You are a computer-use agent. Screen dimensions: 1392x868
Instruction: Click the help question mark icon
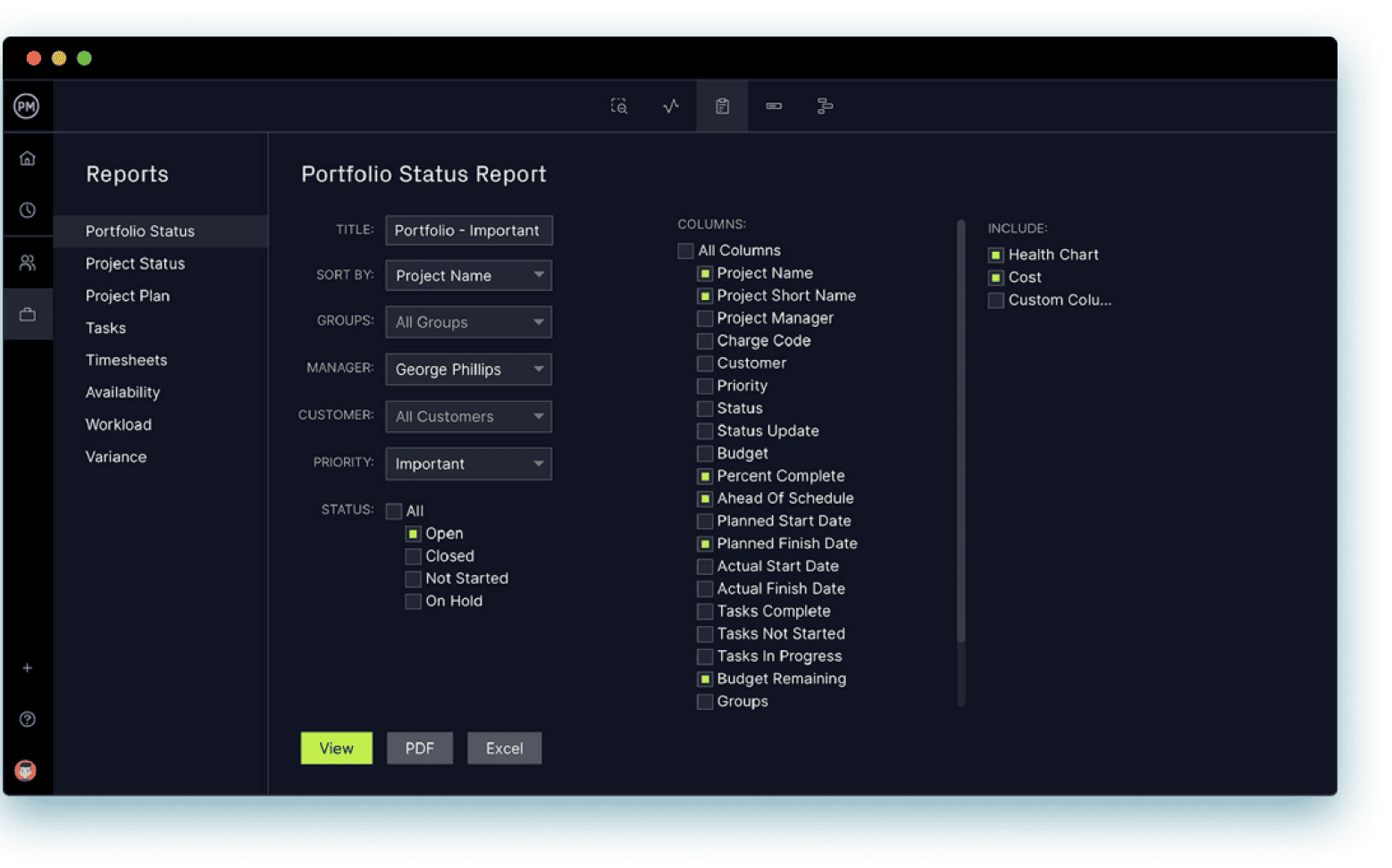tap(27, 719)
